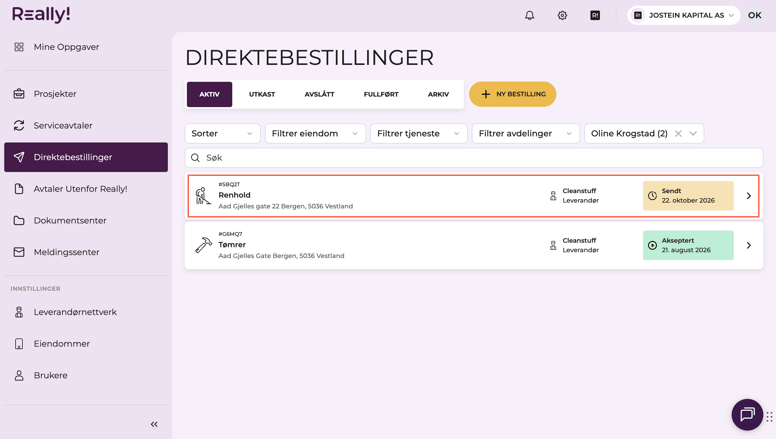776x439 pixels.
Task: Open the settings gear icon
Action: pyautogui.click(x=562, y=15)
